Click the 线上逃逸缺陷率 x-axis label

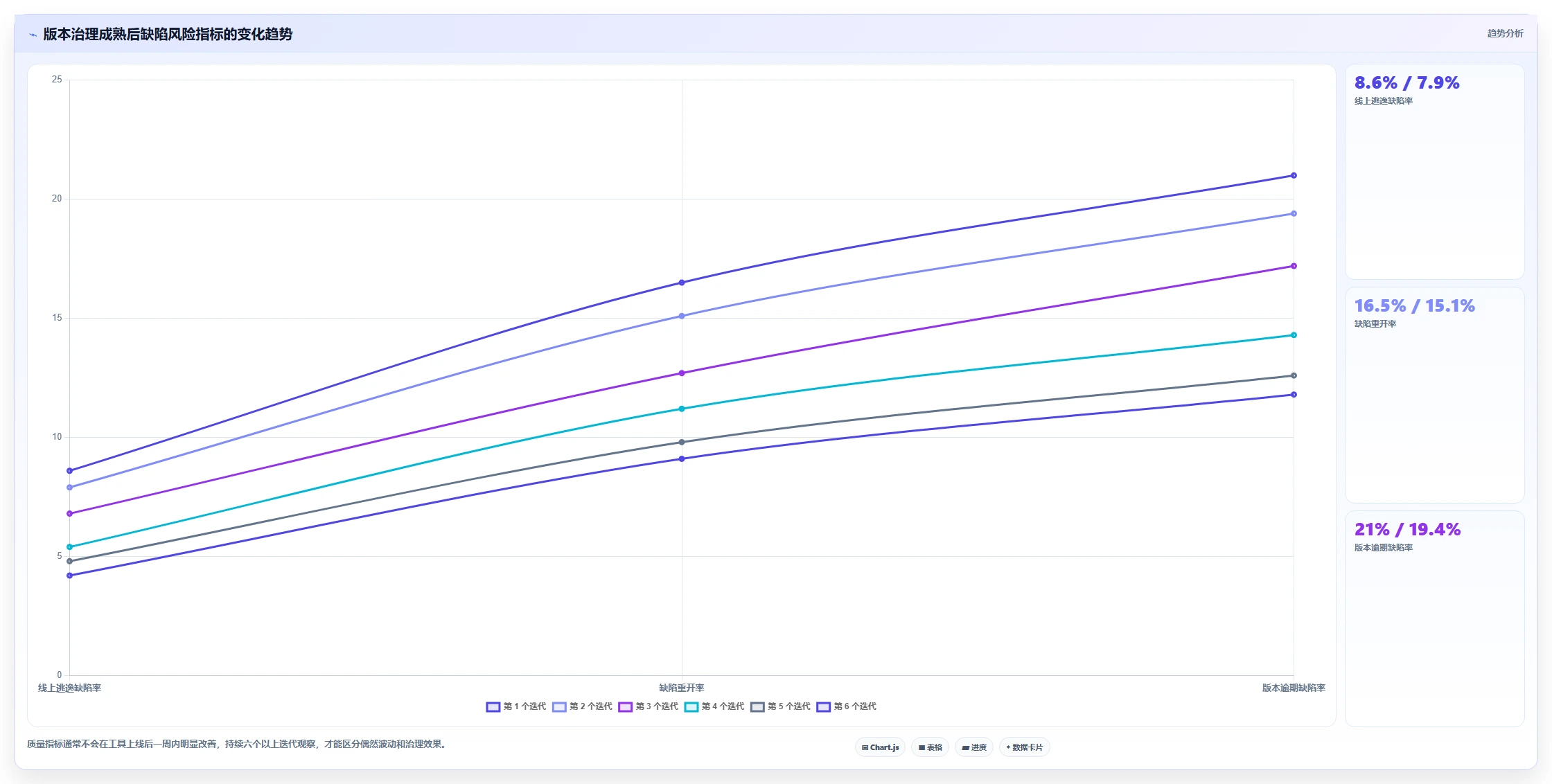coord(69,688)
